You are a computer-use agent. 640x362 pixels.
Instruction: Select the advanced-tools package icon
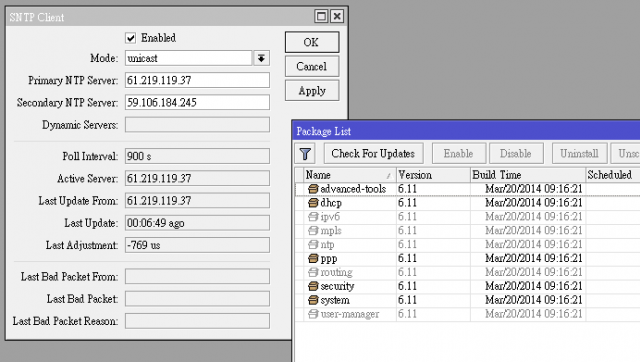click(x=313, y=189)
